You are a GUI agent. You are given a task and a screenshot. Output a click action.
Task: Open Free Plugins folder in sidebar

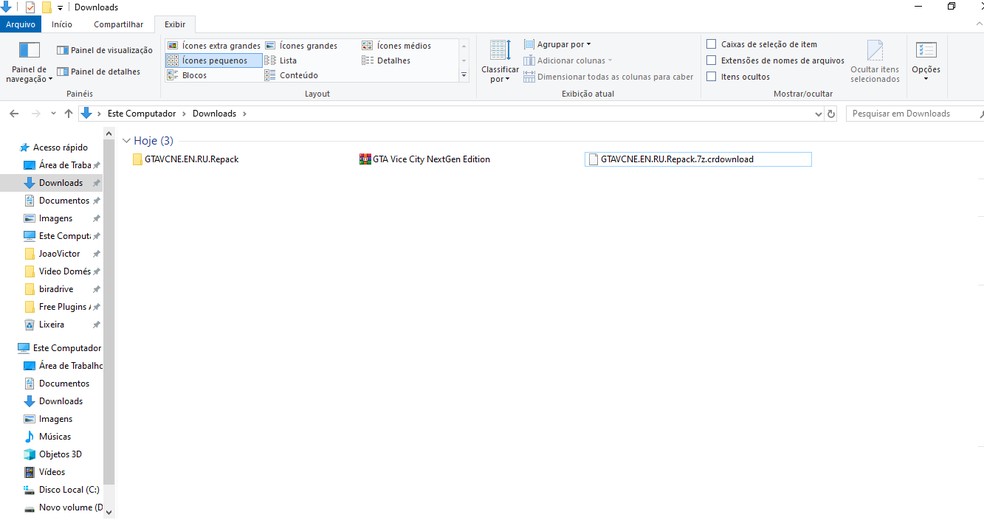tap(64, 307)
